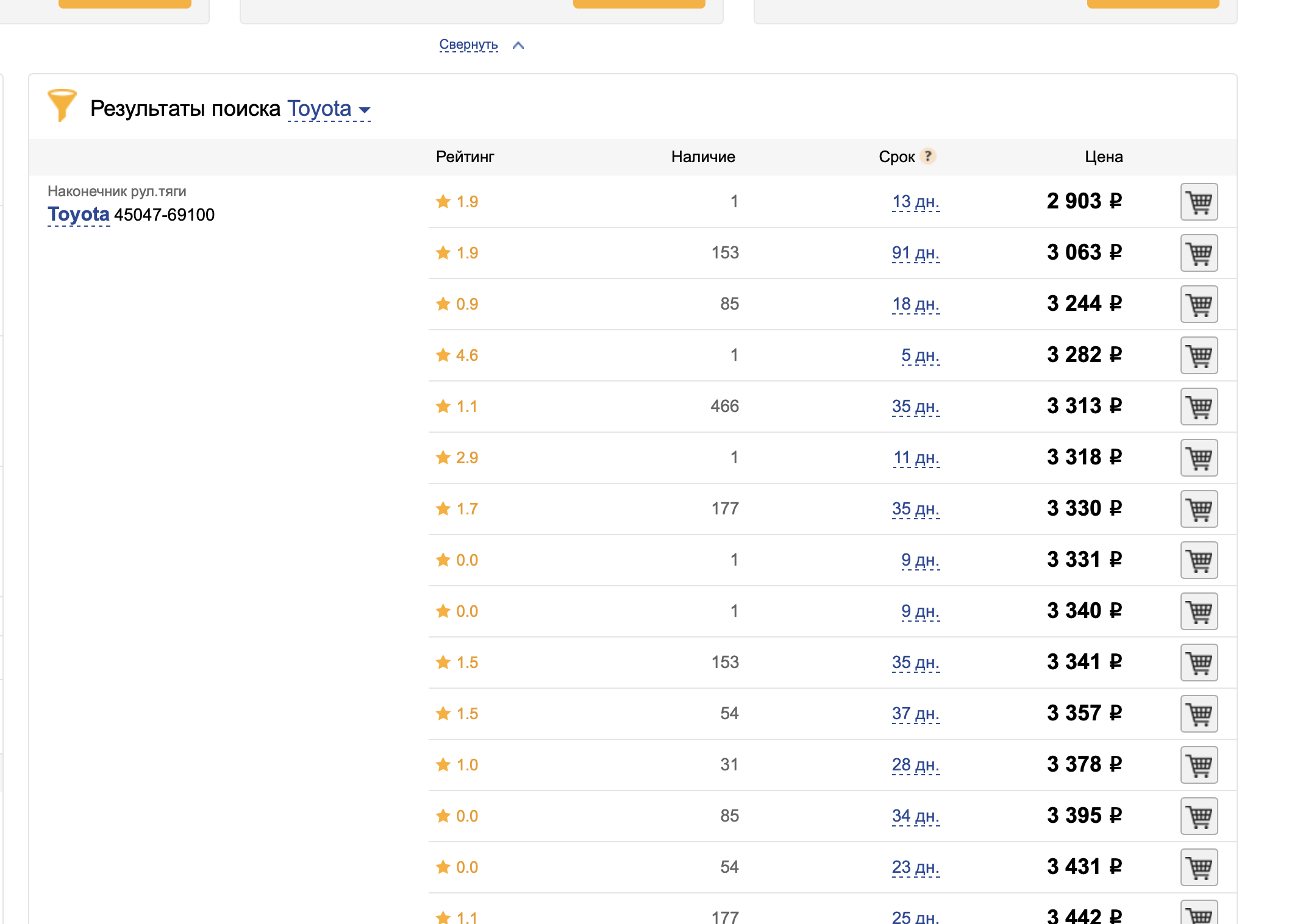Collapse the section with Свернуть link
The width and height of the screenshot is (1289, 924).
click(x=468, y=44)
